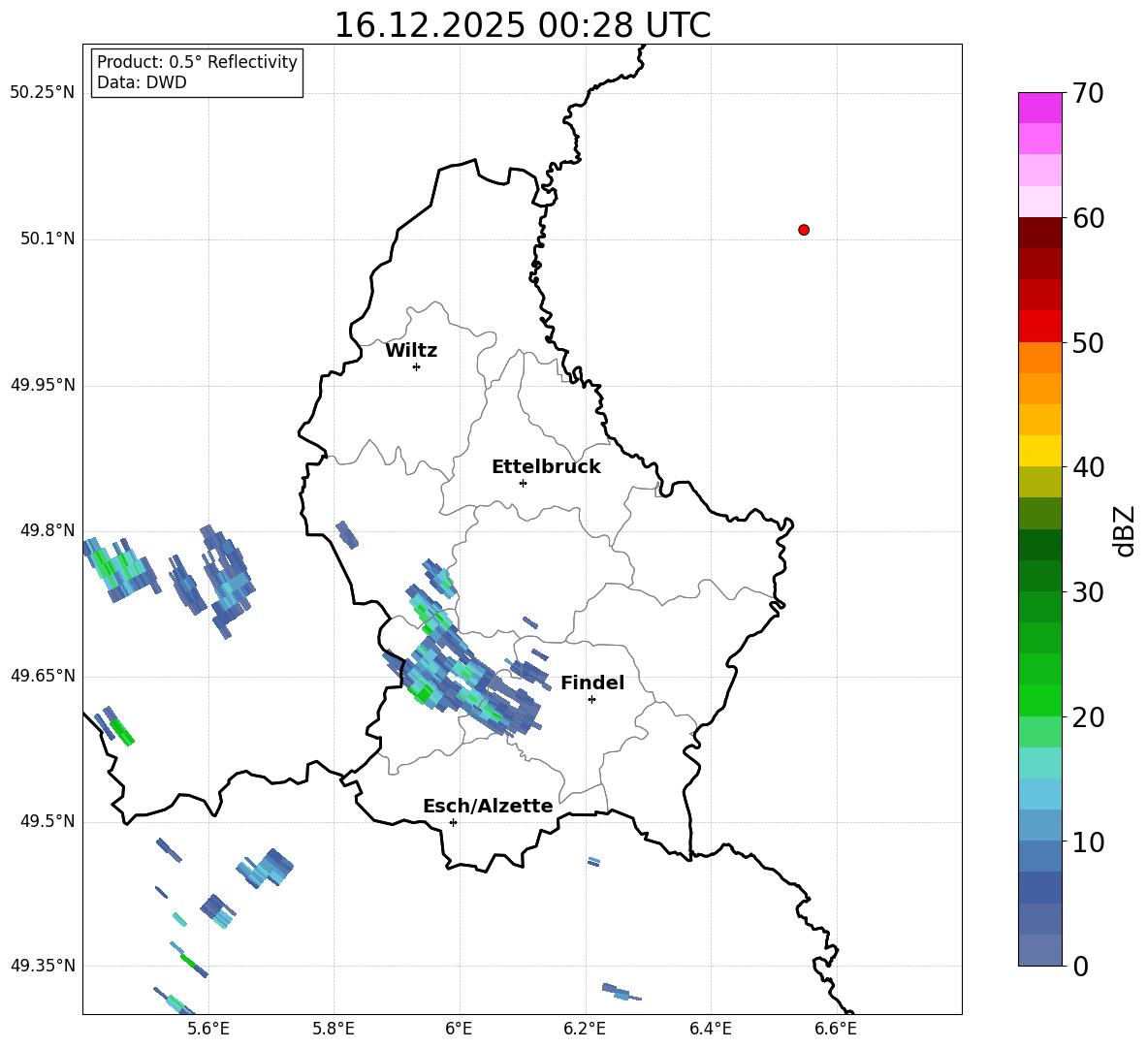Click the 50.25°N latitude label

(x=43, y=93)
